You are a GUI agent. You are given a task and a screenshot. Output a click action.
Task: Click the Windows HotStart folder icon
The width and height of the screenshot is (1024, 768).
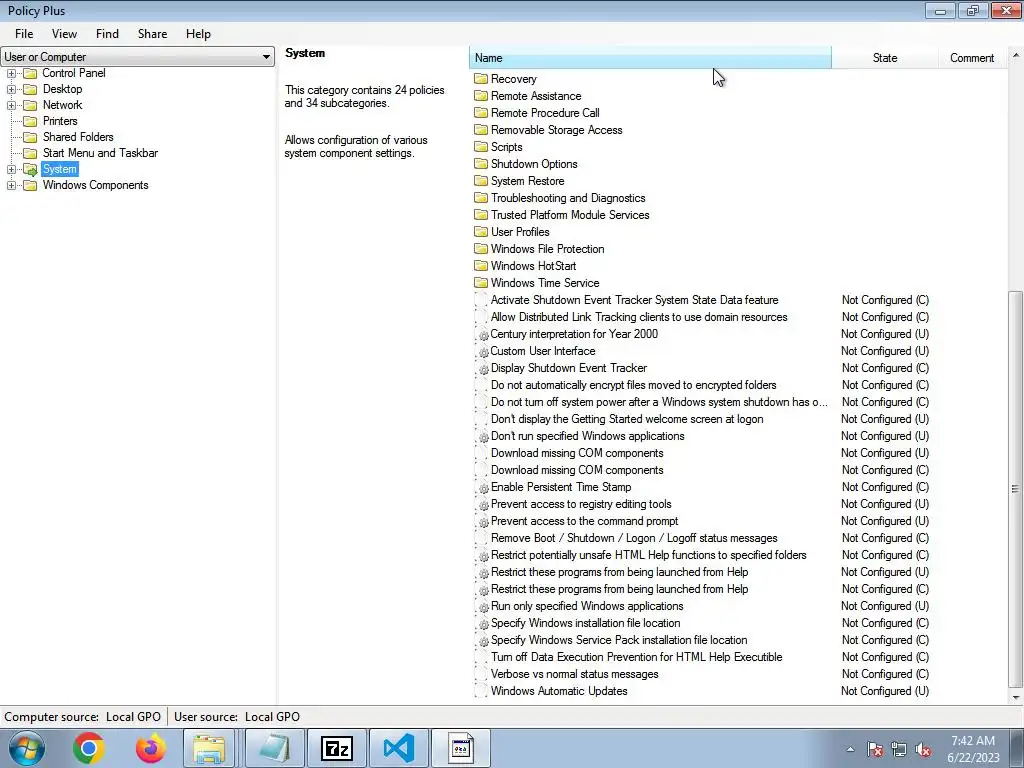(x=481, y=266)
